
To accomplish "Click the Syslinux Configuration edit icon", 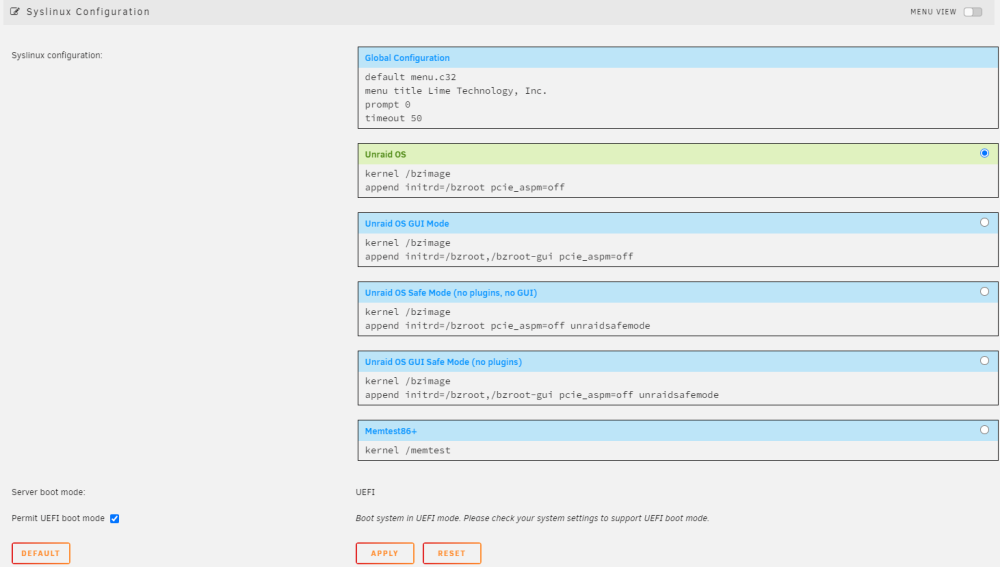I will pos(15,11).
